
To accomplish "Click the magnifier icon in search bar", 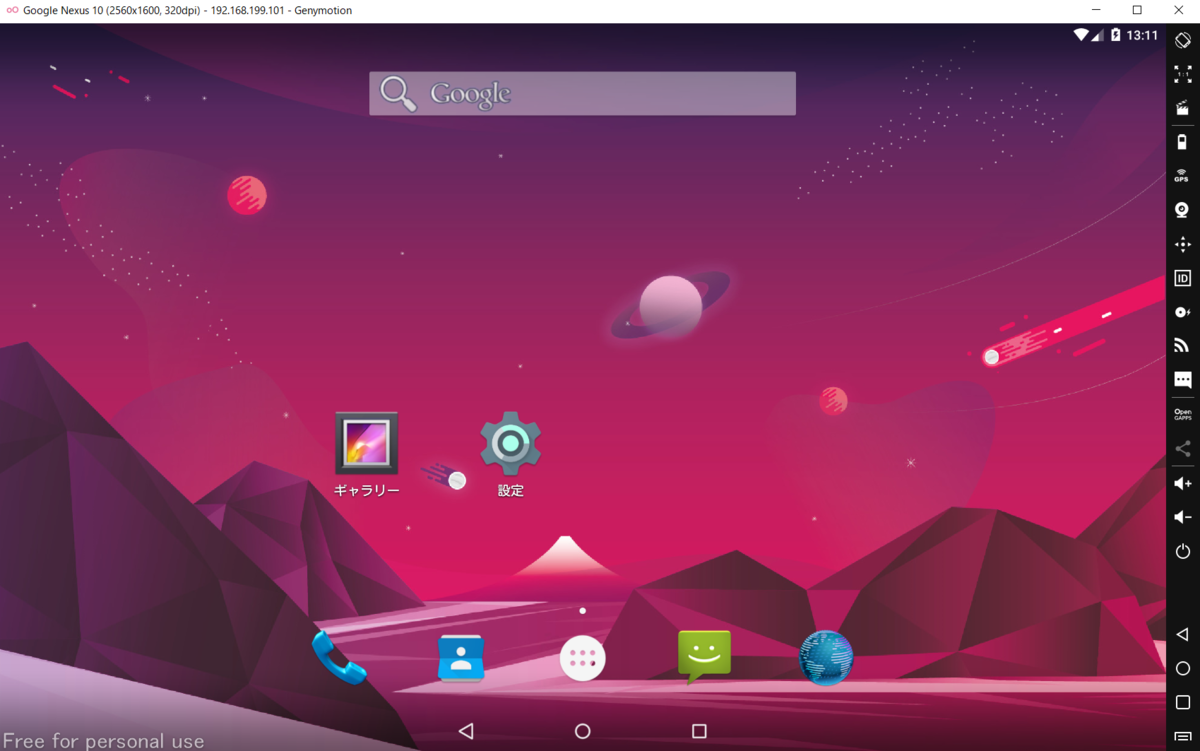I will click(x=398, y=93).
